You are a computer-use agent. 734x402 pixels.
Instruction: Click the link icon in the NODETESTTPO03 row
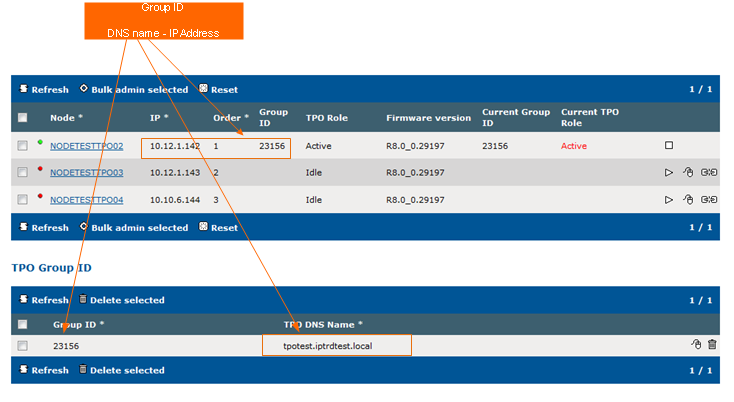pos(709,173)
